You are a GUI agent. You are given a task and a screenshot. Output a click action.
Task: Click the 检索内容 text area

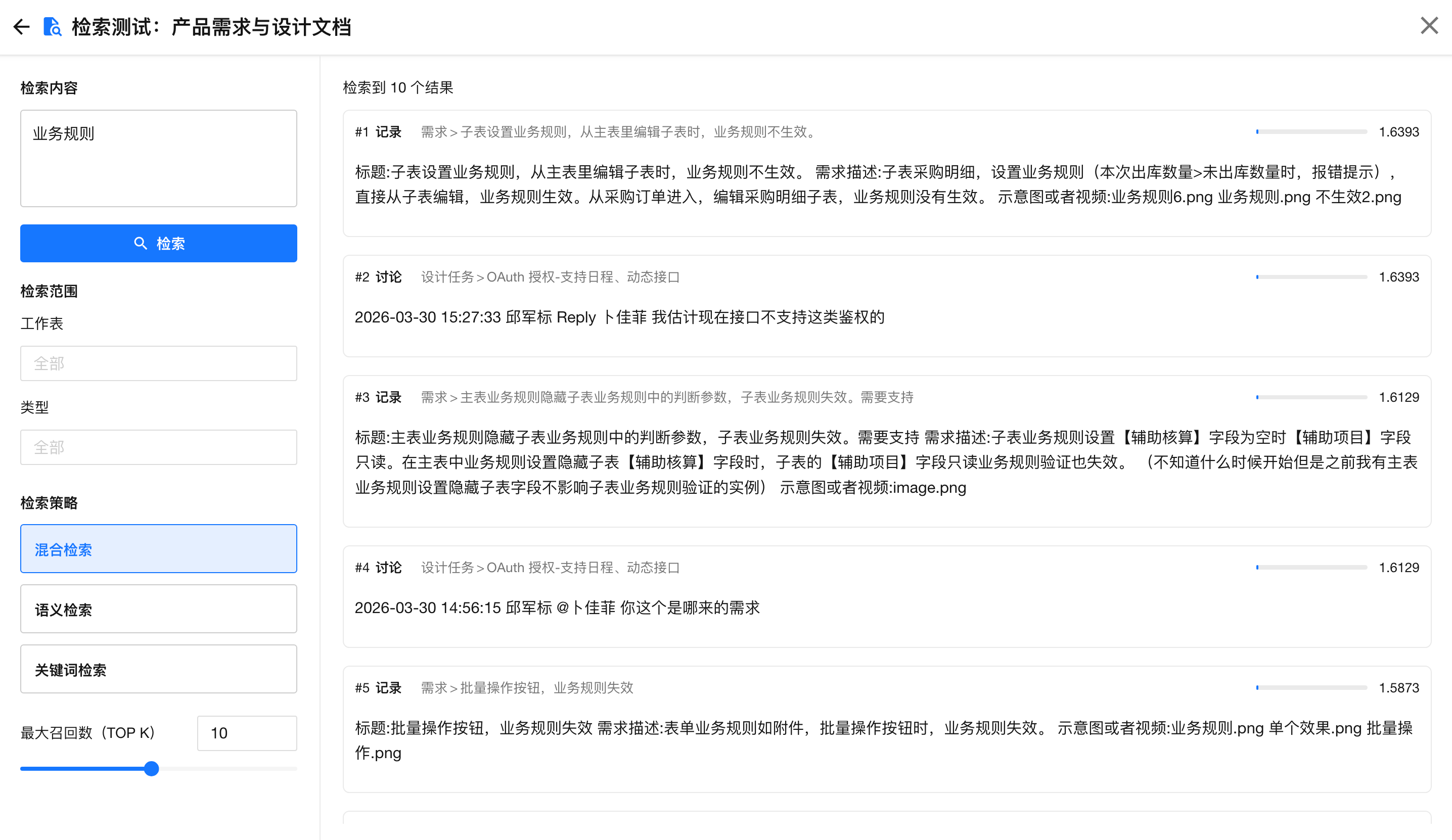tap(158, 158)
